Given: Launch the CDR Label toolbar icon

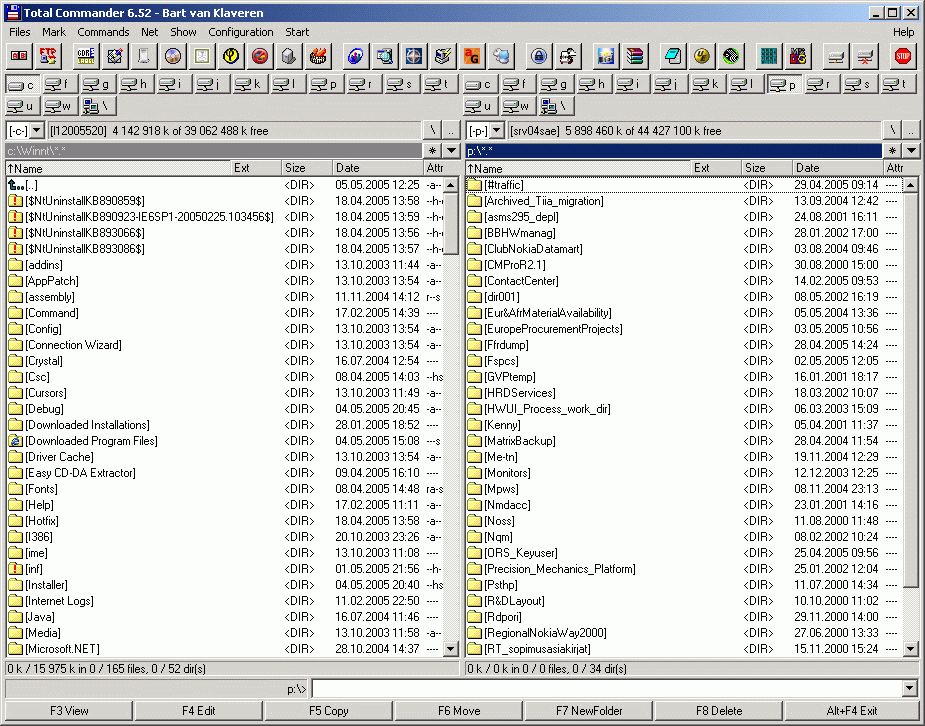Looking at the screenshot, I should [86, 56].
